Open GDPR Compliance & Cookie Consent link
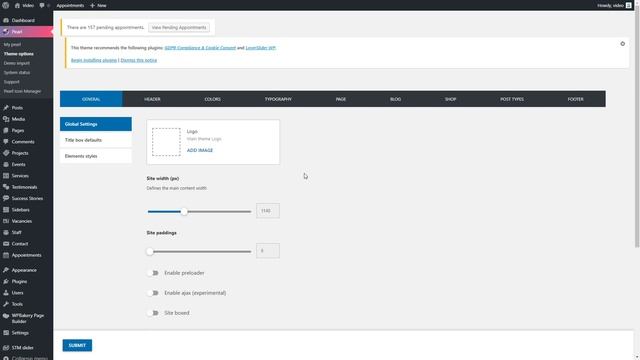This screenshot has height=360, width=640. pos(200,48)
